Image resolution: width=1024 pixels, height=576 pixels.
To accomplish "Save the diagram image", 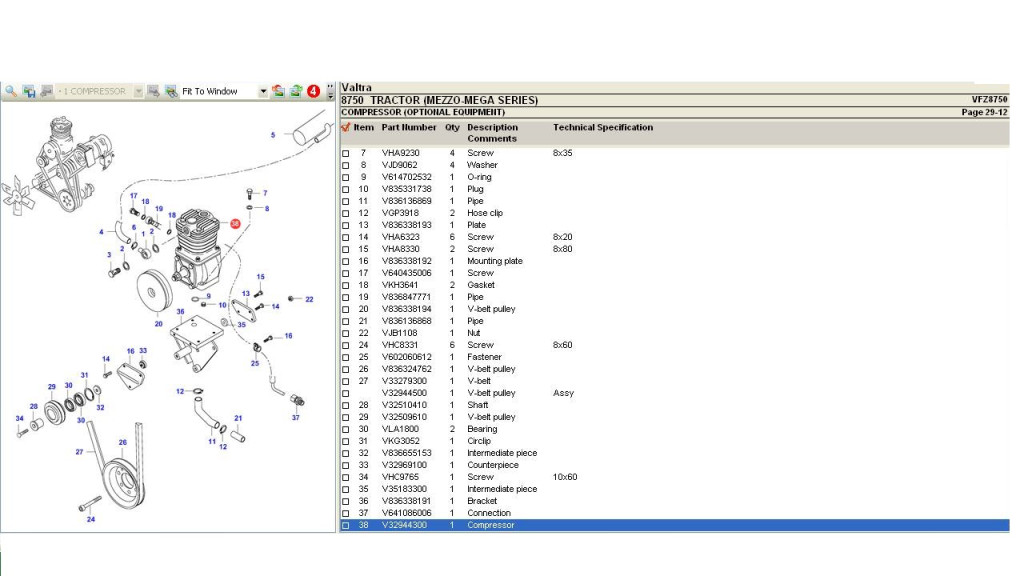I will tap(29, 91).
